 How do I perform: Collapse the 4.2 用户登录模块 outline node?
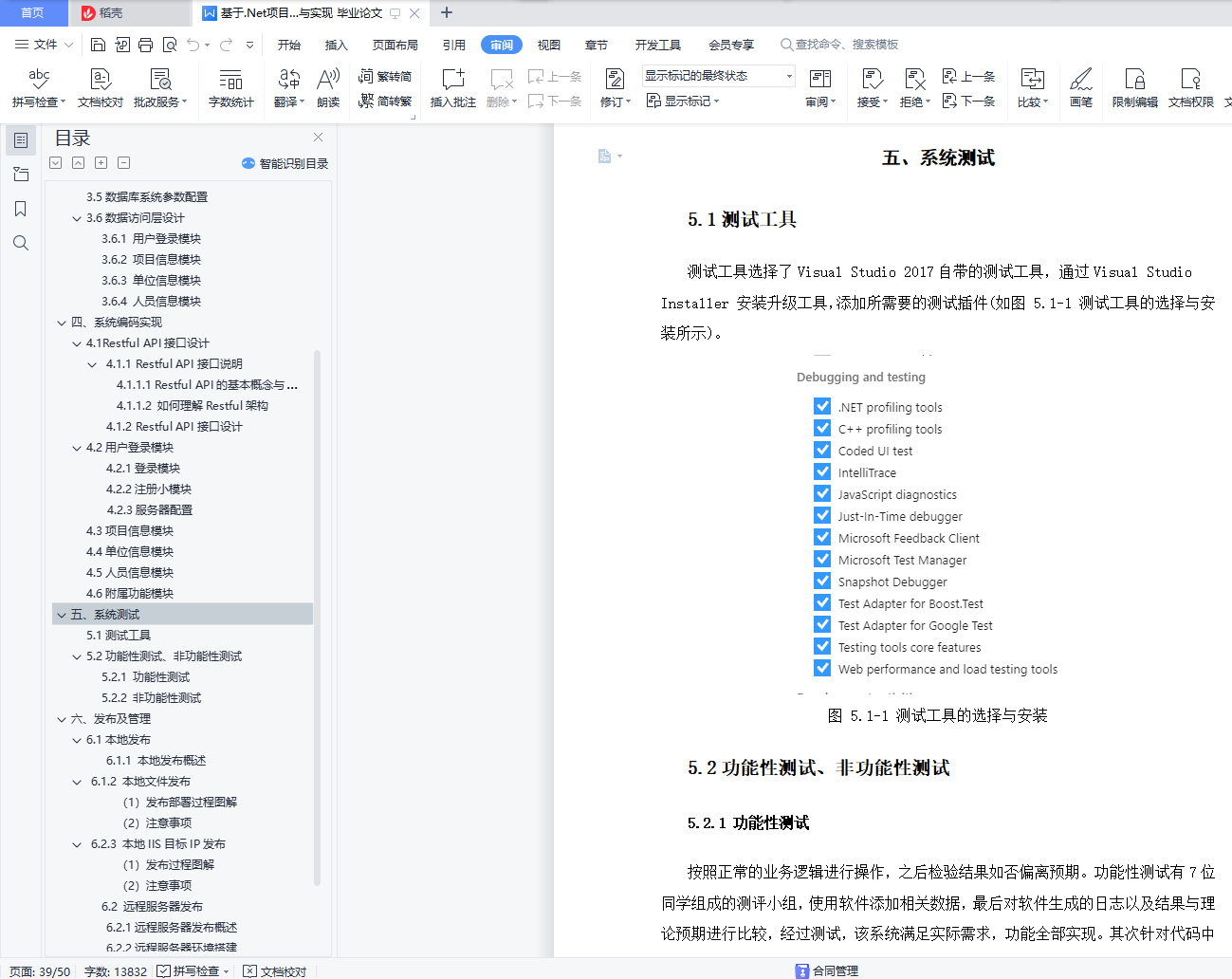click(x=78, y=448)
